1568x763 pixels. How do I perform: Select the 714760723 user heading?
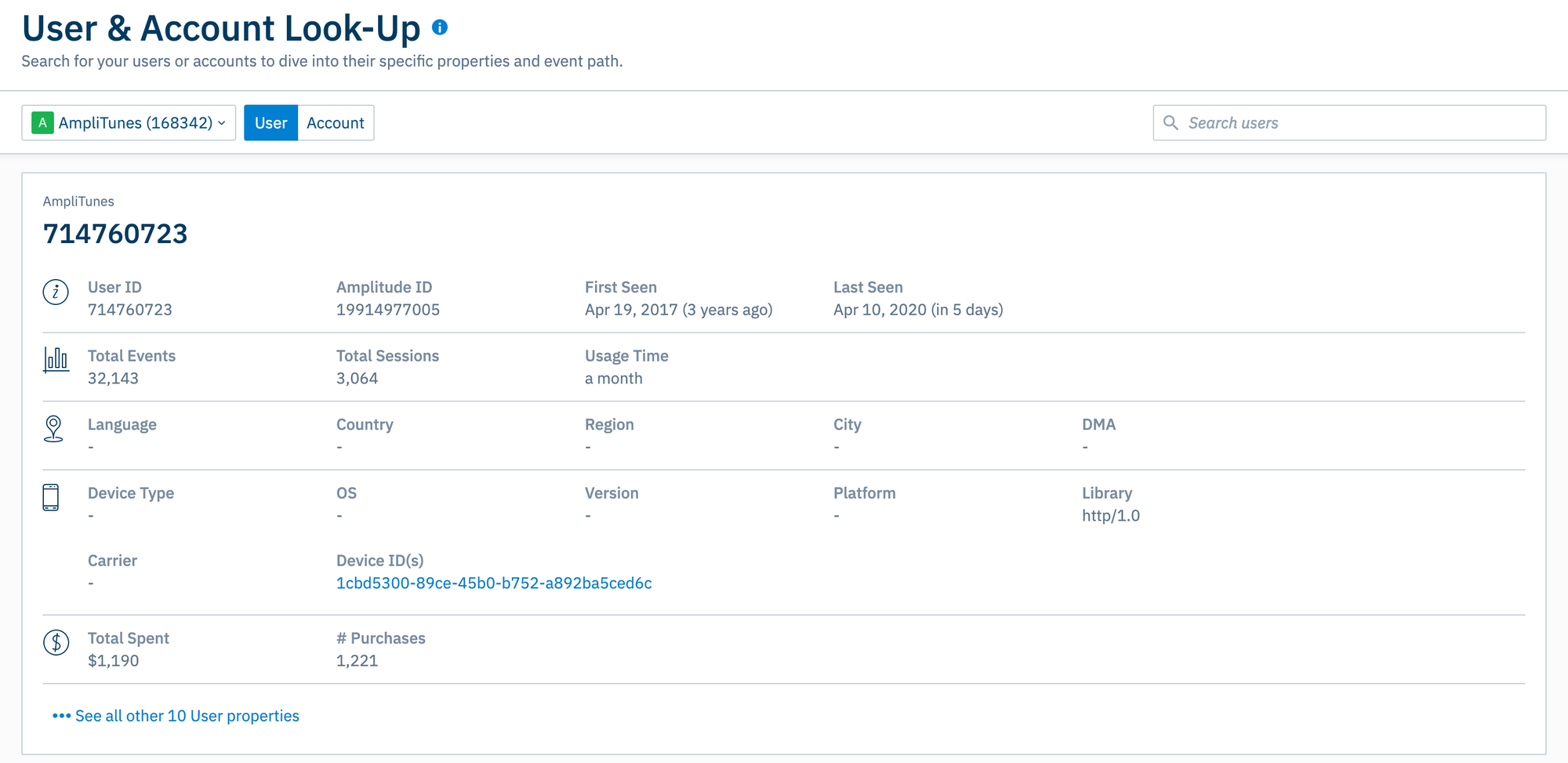[x=116, y=233]
